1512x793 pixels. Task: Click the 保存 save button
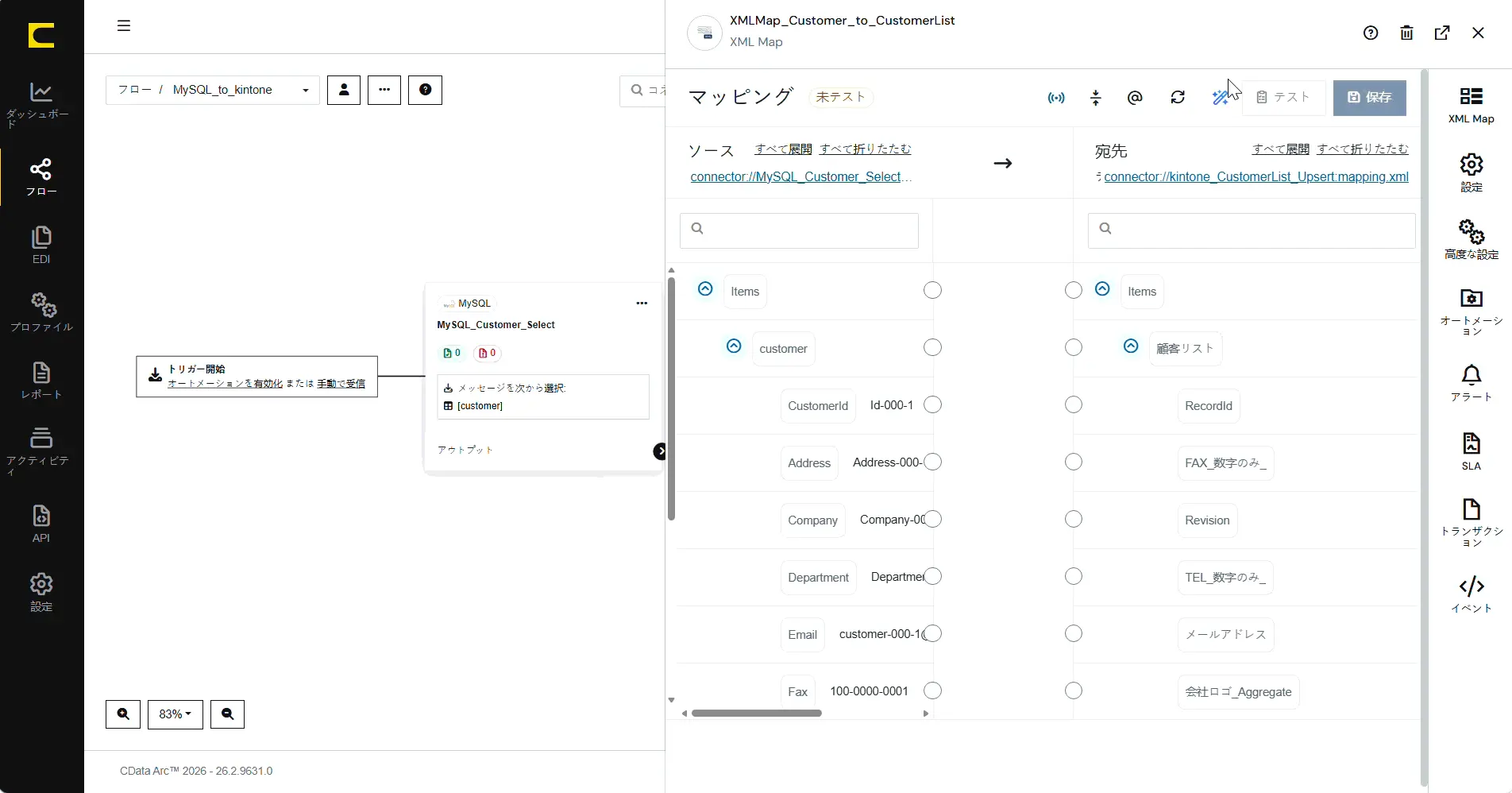pos(1370,98)
